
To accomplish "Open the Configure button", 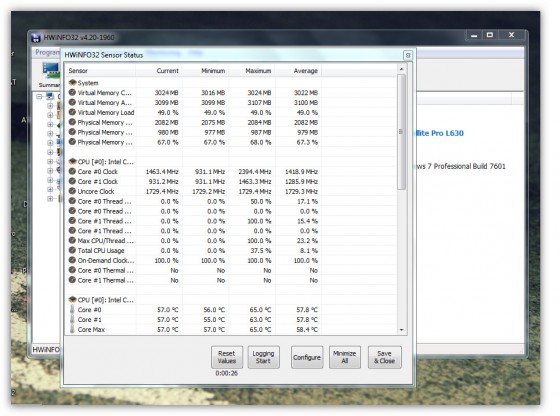I will pyautogui.click(x=307, y=357).
